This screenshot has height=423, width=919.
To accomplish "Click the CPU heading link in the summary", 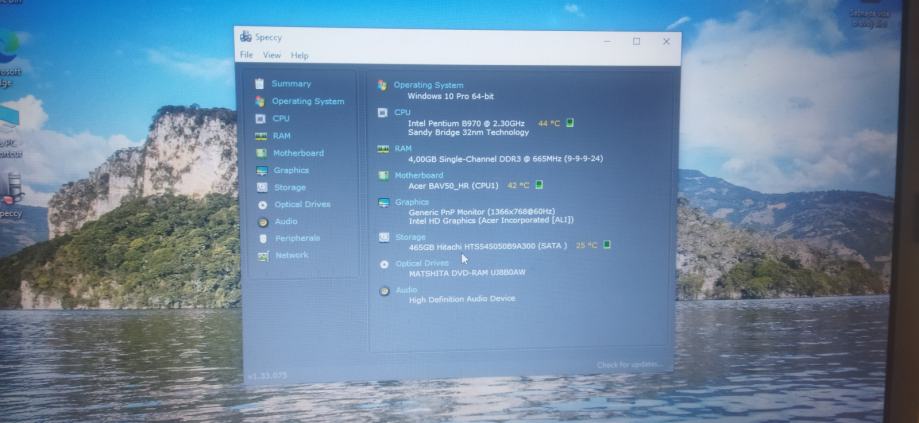I will pos(403,112).
